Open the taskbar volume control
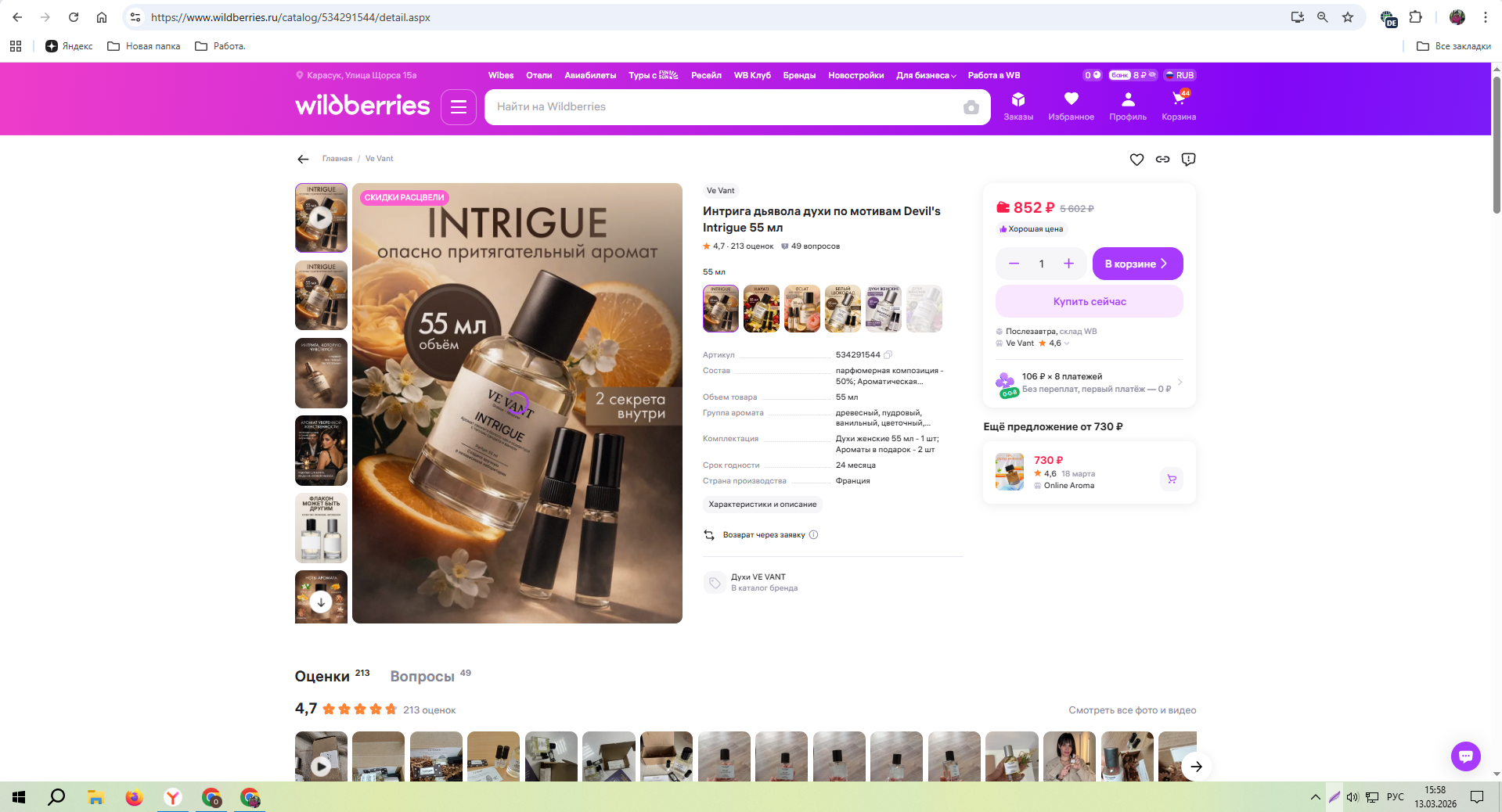 (1353, 797)
